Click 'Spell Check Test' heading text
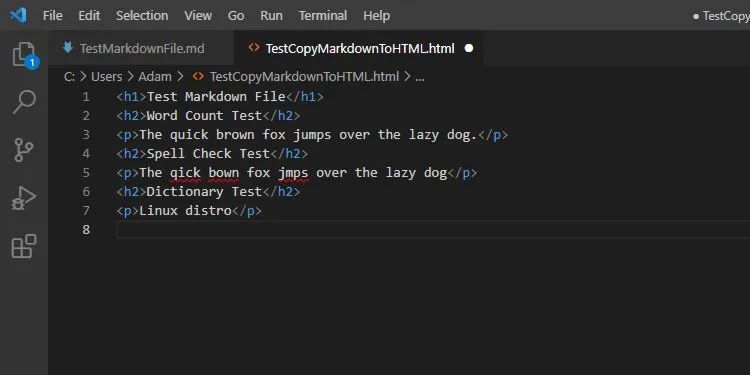Screen dimensions: 750x375 [x=208, y=154]
